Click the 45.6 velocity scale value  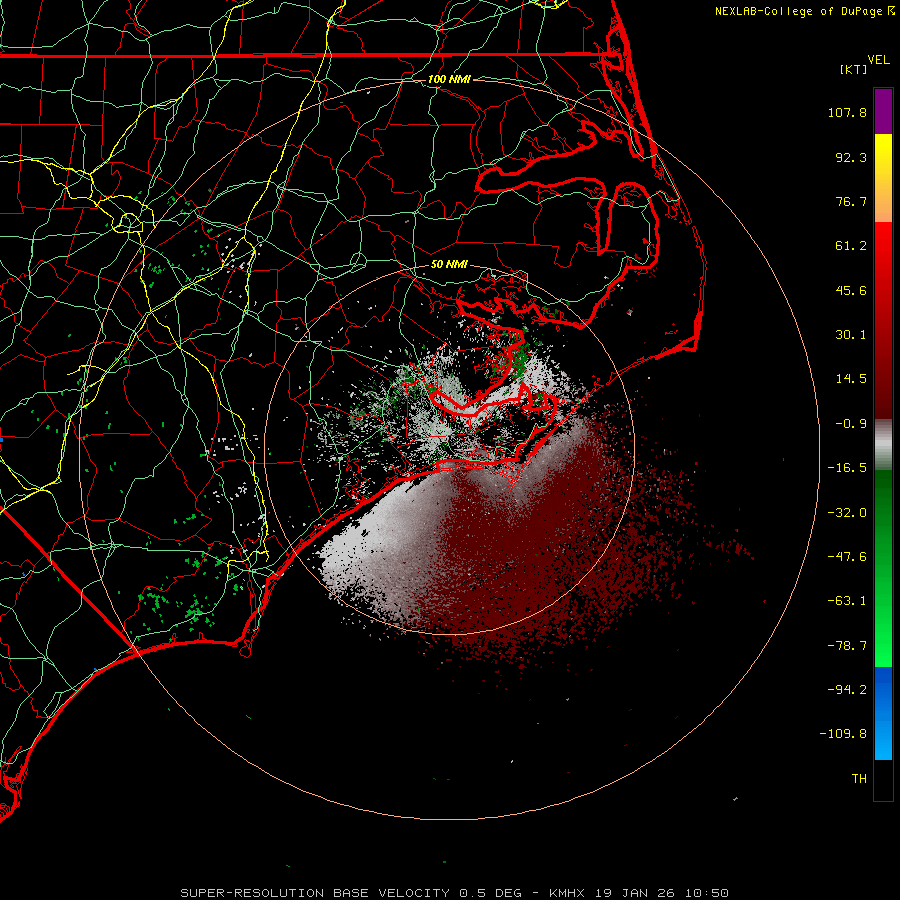851,290
